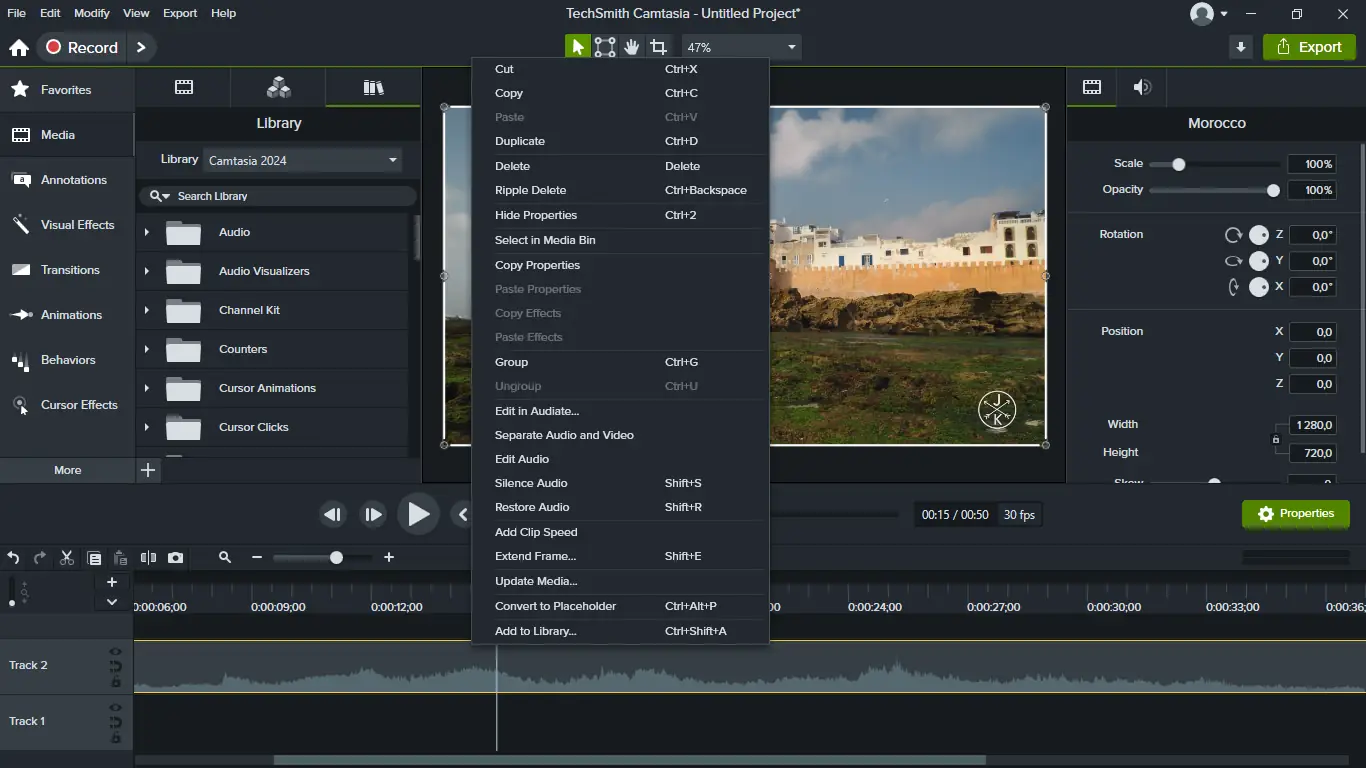Click the Split clip icon in timeline toolbar

148,558
